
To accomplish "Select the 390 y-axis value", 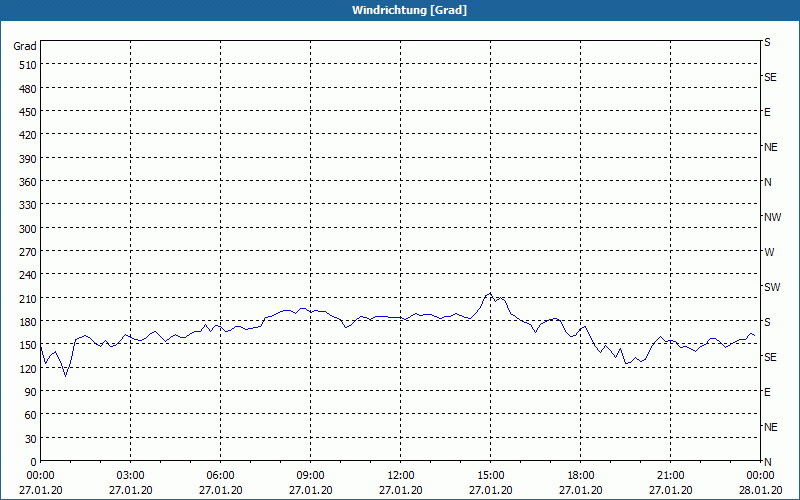I will point(28,159).
